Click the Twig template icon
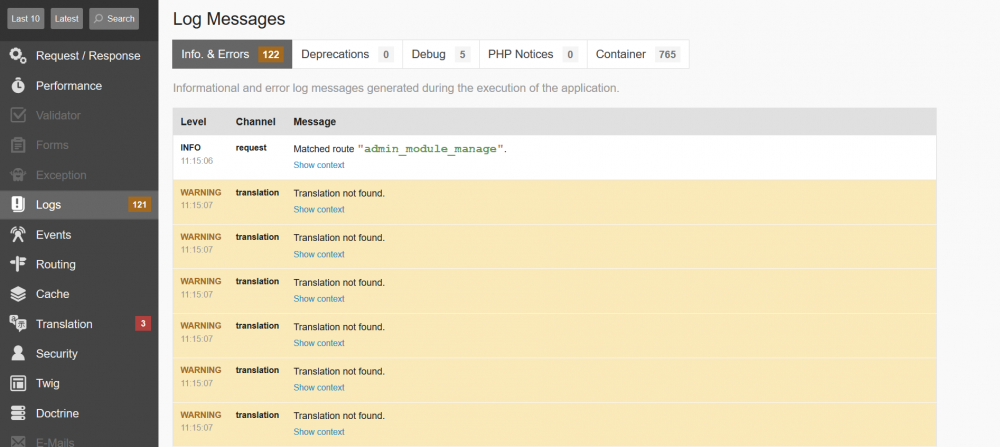Image resolution: width=1000 pixels, height=447 pixels. click(18, 383)
